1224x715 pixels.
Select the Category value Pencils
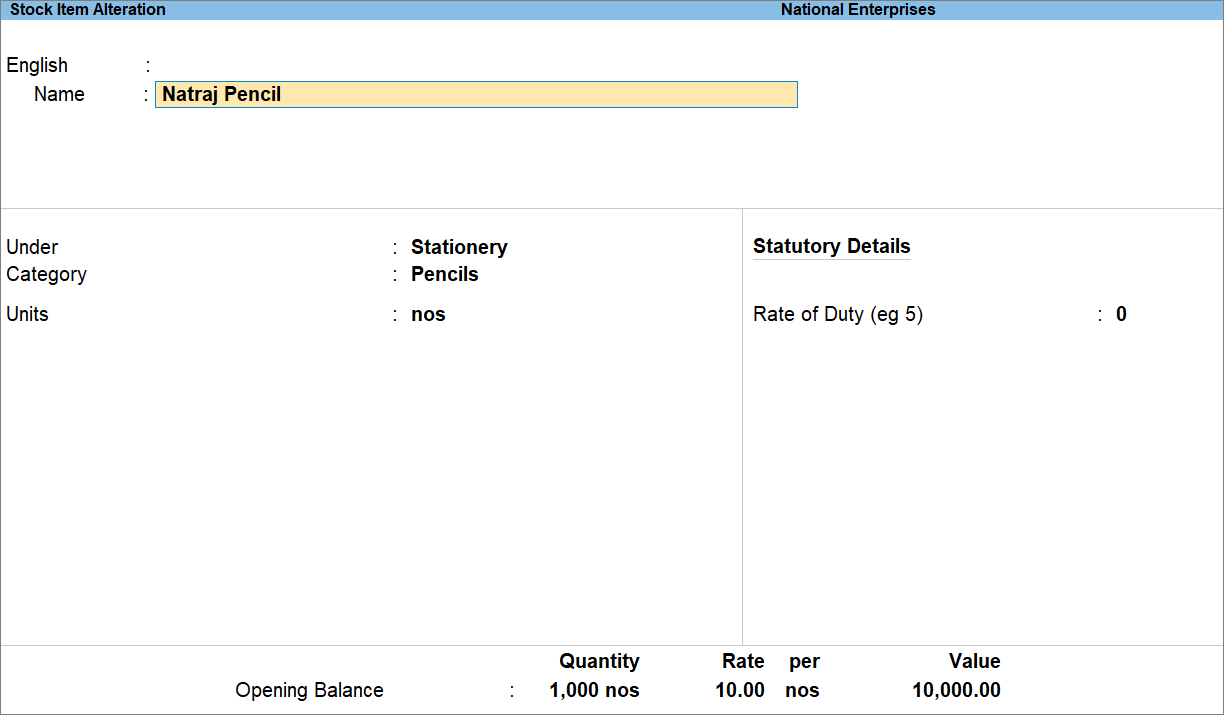tap(445, 274)
